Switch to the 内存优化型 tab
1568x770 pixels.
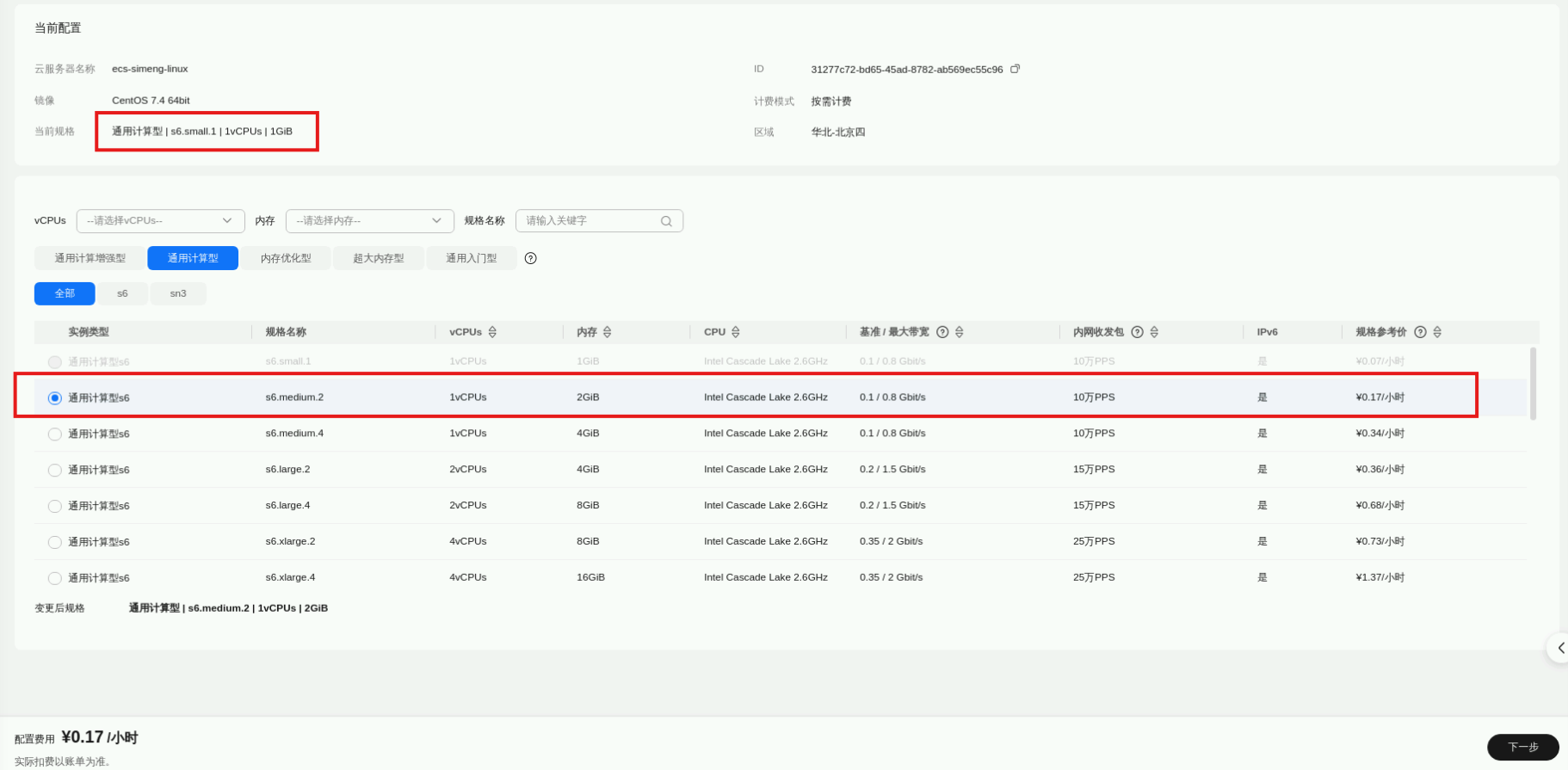coord(286,258)
